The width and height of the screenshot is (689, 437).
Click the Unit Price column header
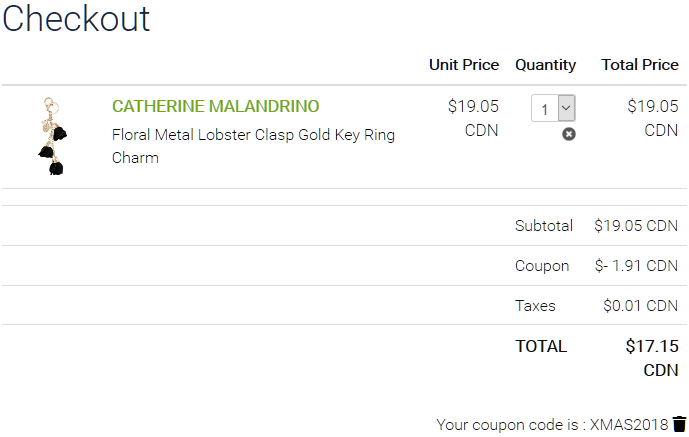pyautogui.click(x=464, y=65)
